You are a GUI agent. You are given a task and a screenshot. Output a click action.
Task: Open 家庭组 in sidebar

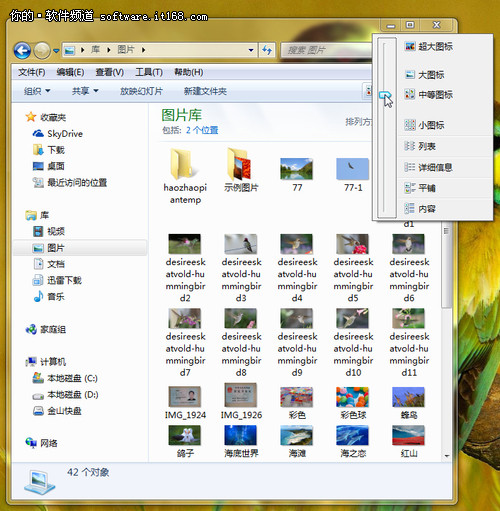46,330
